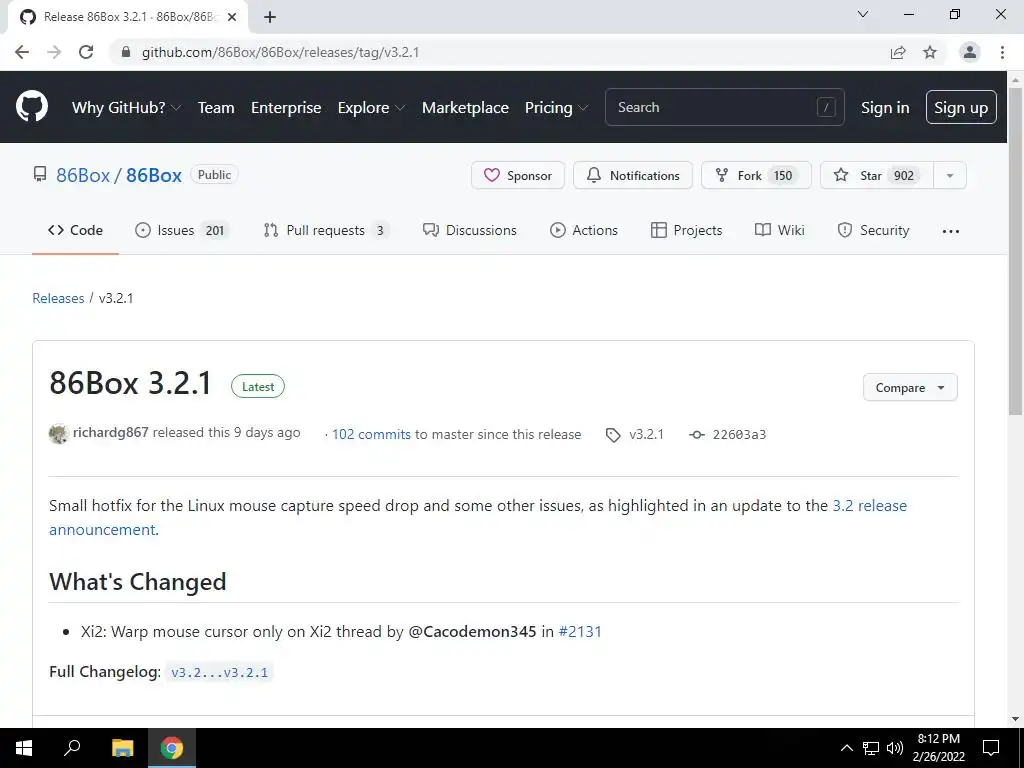Click Team in GitHub header

coord(216,108)
